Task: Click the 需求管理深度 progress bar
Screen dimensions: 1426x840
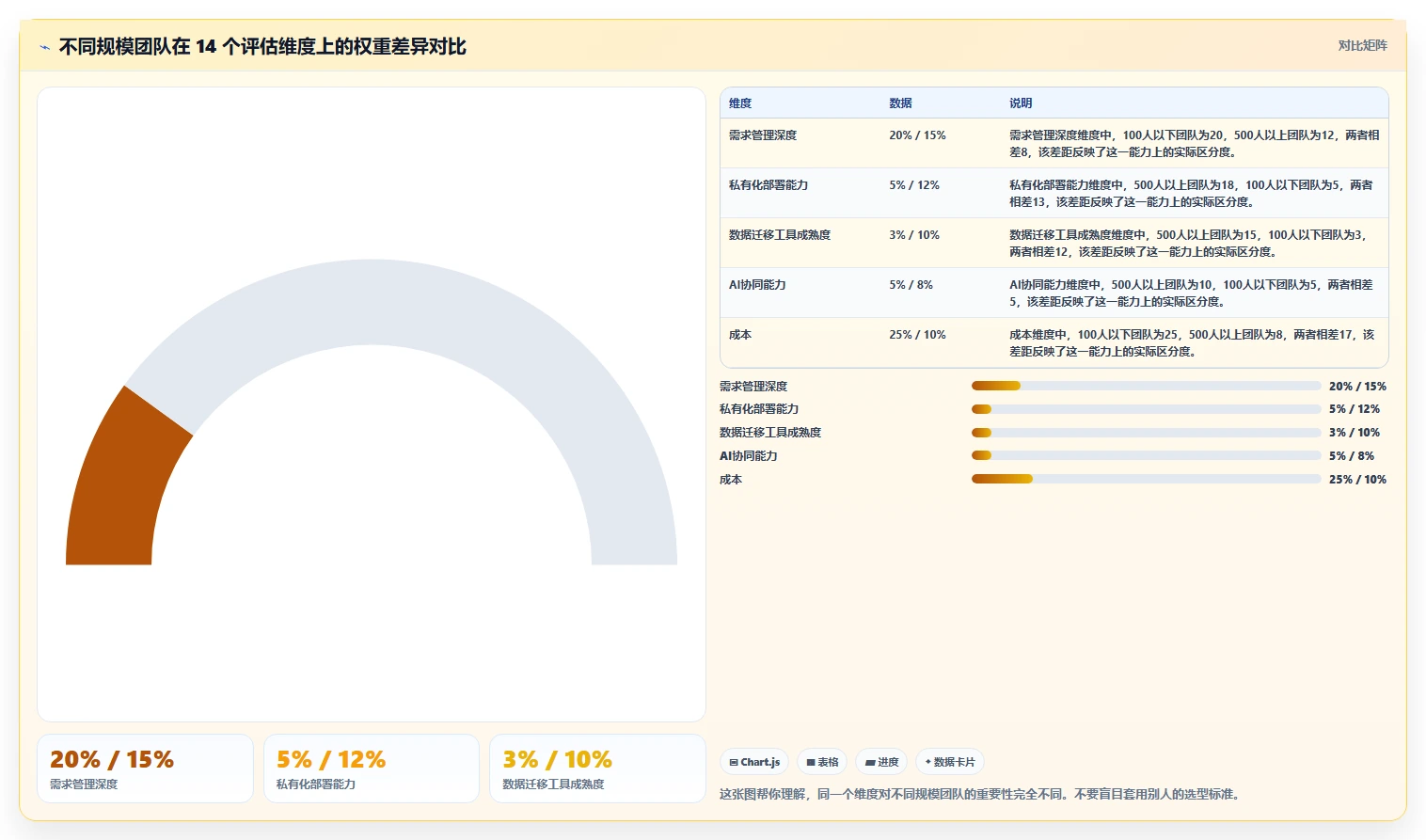Action: (1146, 386)
